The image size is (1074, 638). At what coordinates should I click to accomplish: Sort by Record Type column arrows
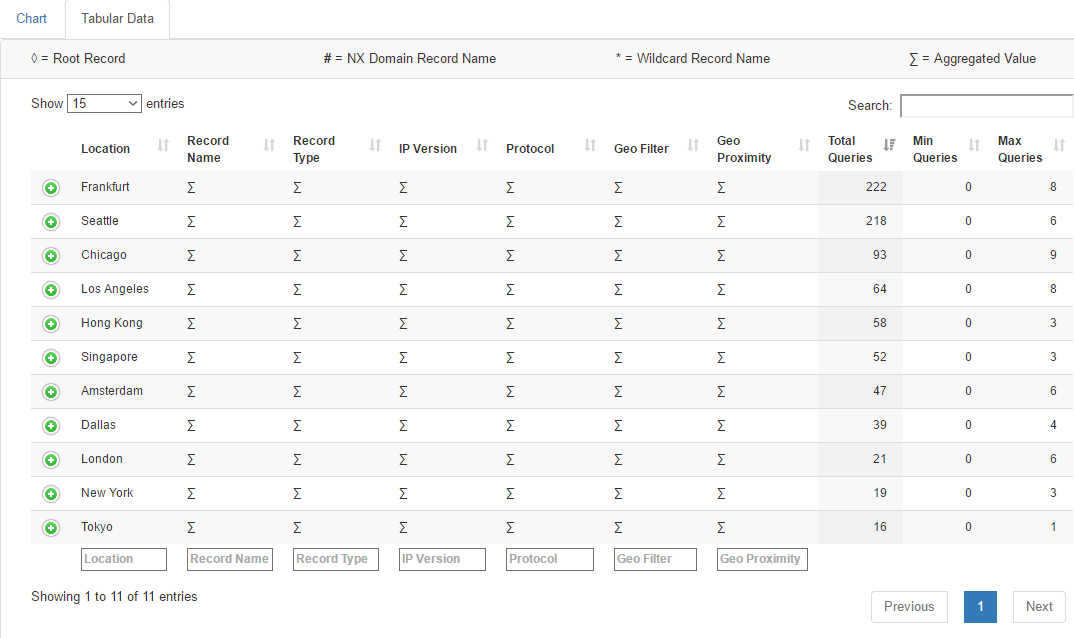(x=375, y=145)
